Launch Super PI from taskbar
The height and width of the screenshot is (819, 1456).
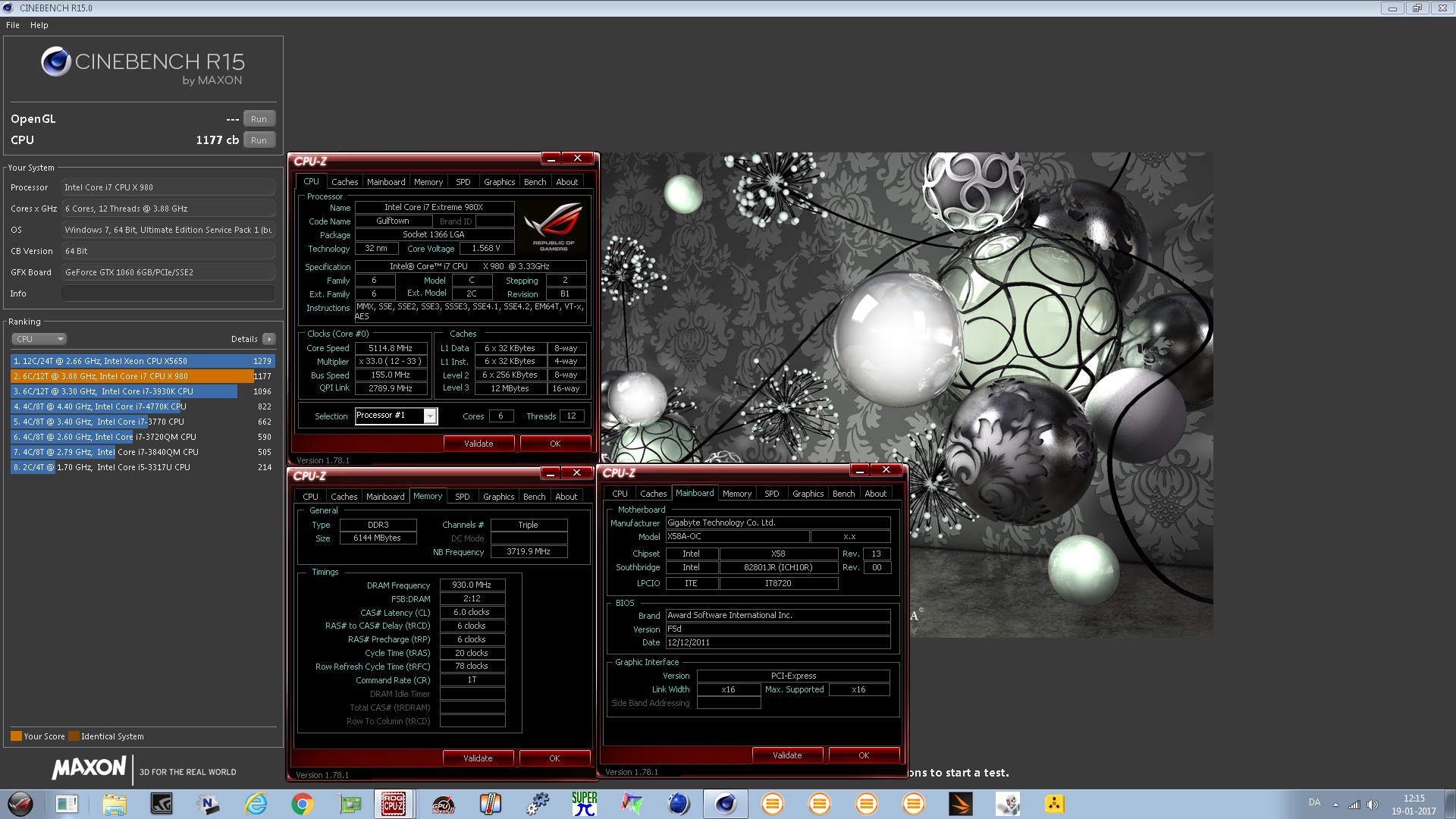coord(585,804)
